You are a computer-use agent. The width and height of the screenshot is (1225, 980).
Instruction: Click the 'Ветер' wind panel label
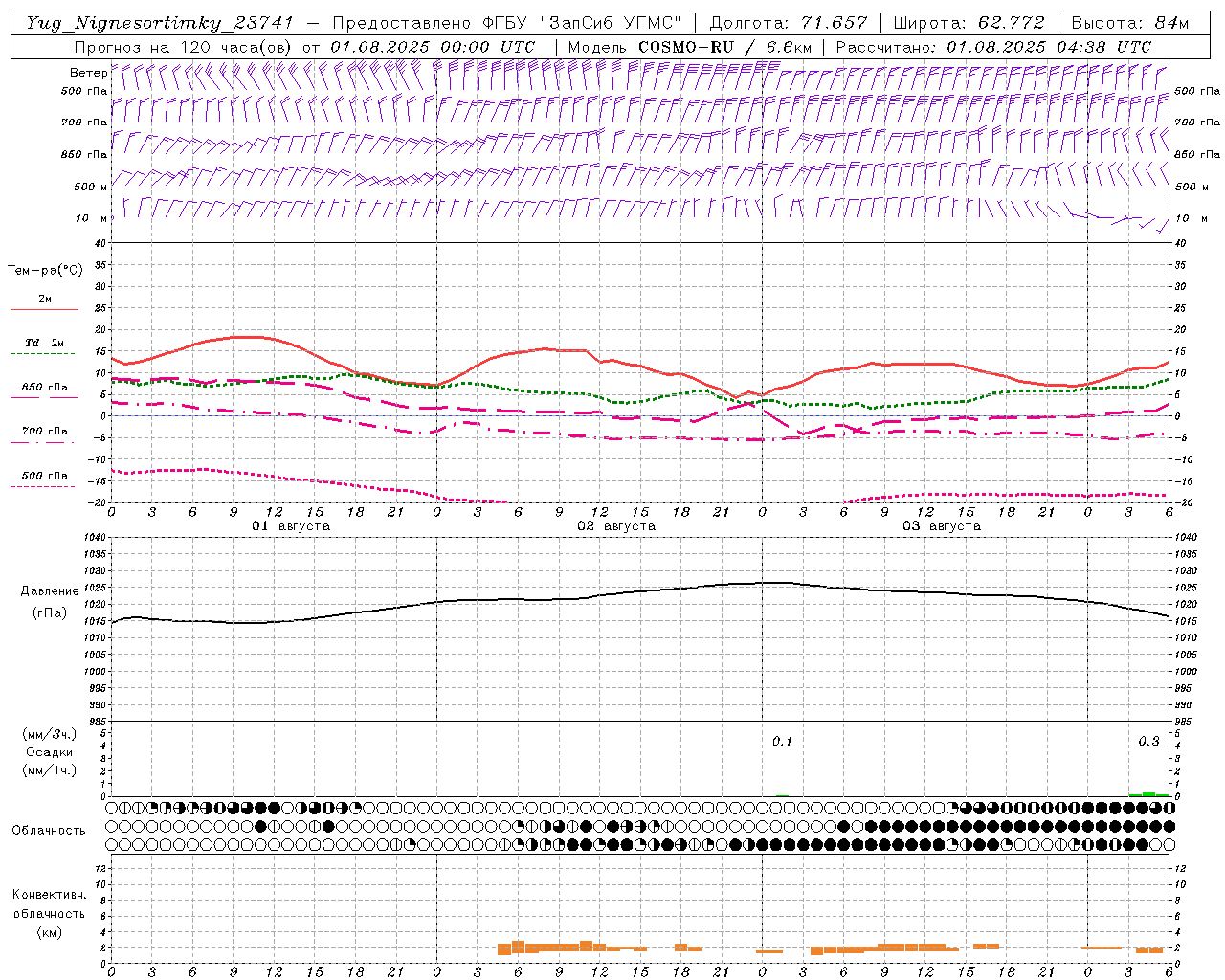point(88,73)
